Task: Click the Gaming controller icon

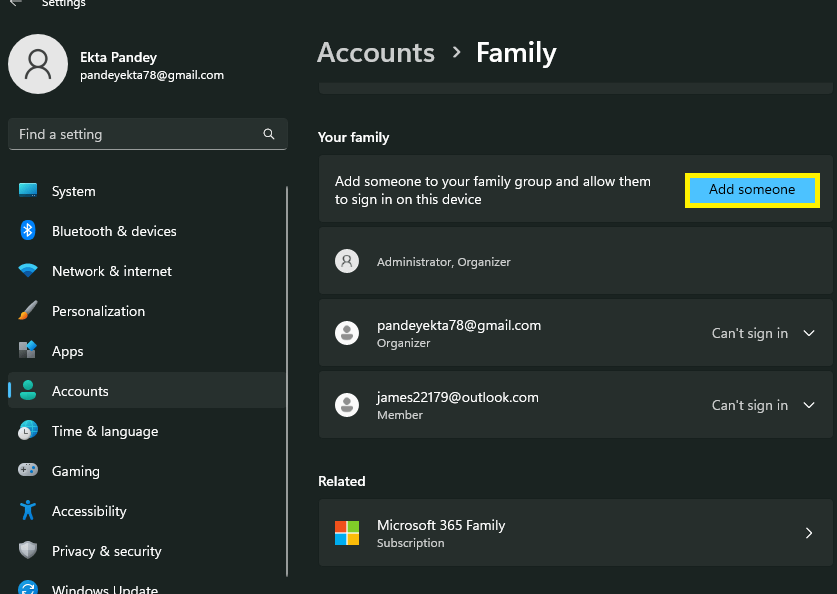Action: [28, 471]
